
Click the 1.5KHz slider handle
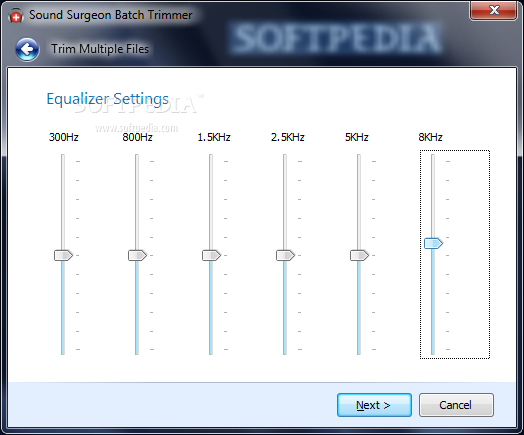point(211,255)
